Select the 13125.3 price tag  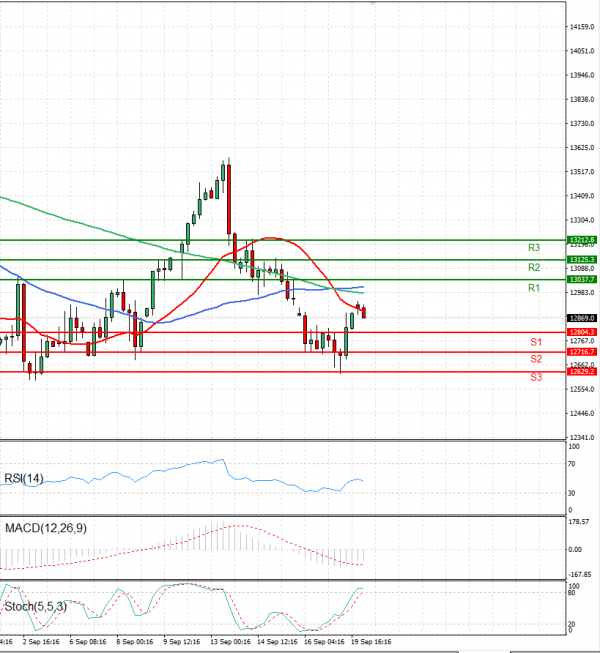tap(582, 259)
